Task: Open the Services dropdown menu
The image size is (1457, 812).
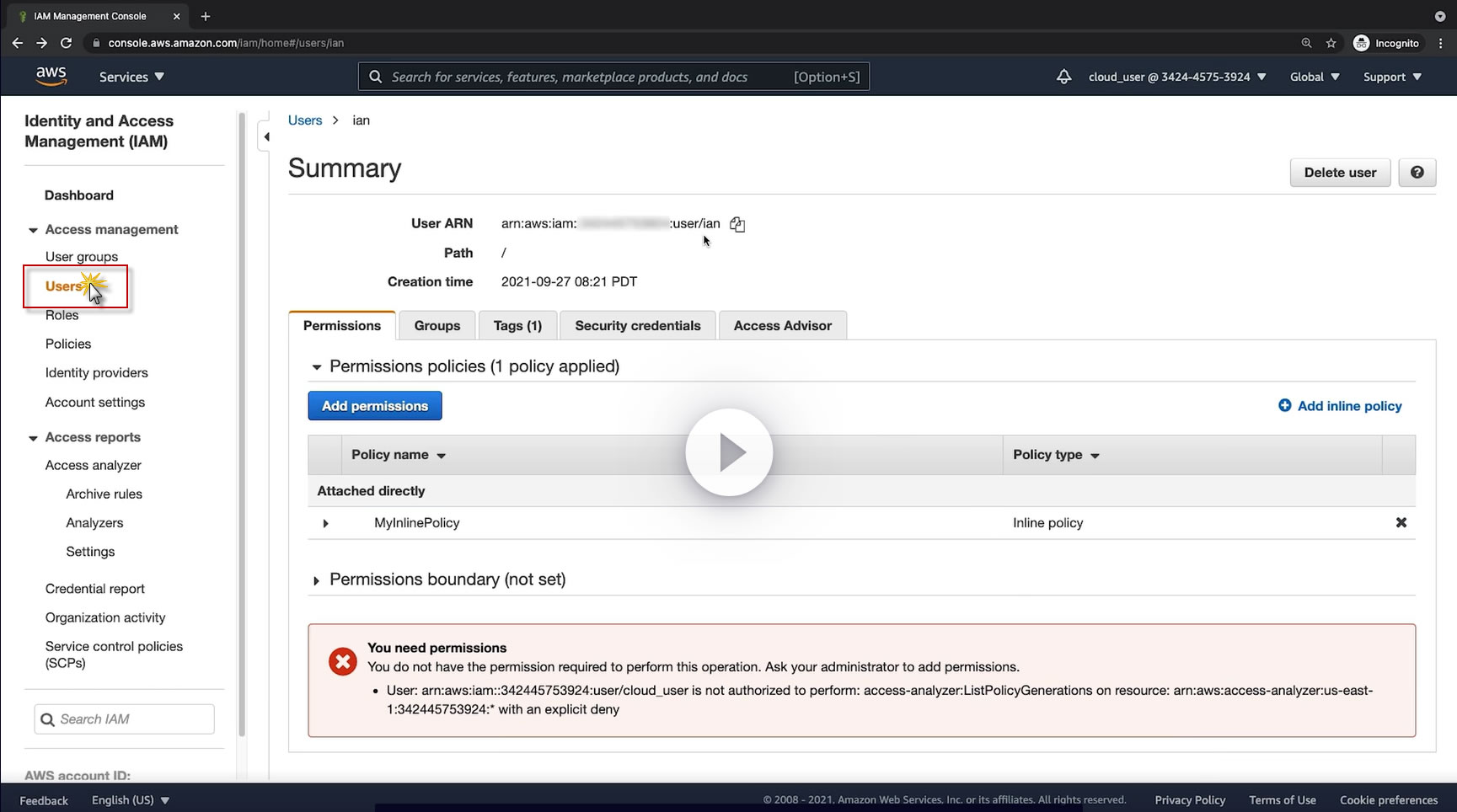Action: [131, 77]
